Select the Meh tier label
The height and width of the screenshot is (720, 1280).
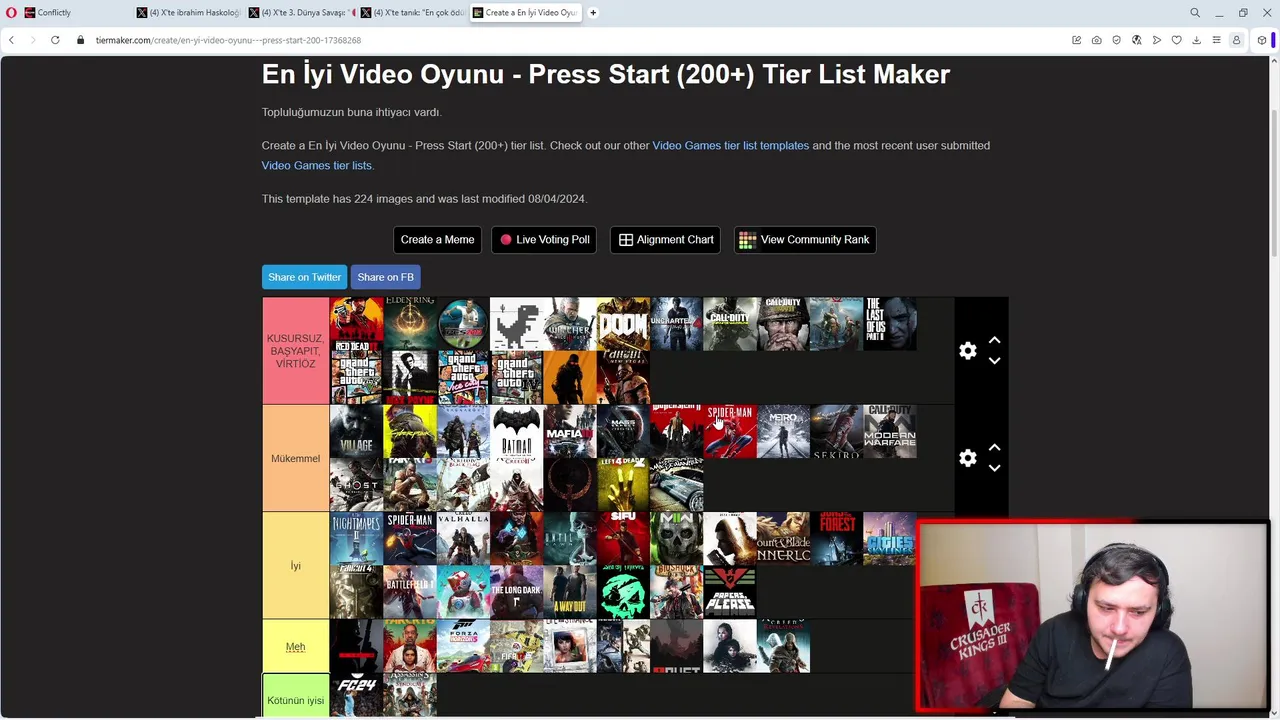(x=295, y=646)
